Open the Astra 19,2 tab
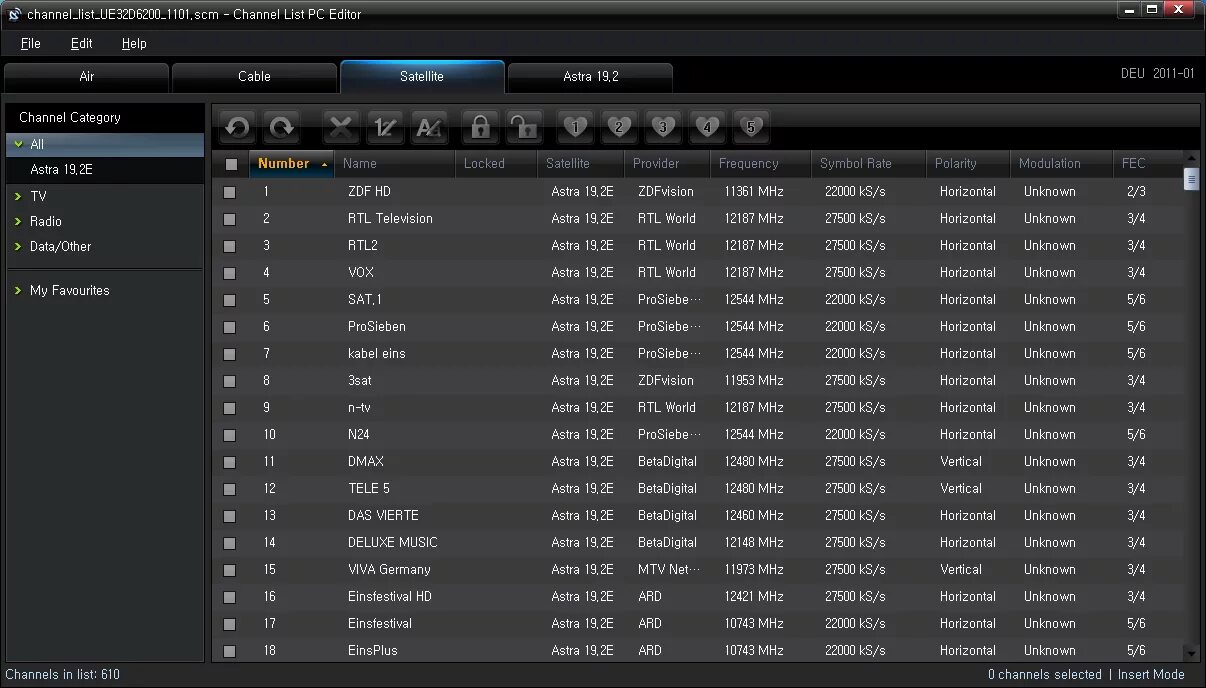The height and width of the screenshot is (688, 1206). [x=590, y=77]
